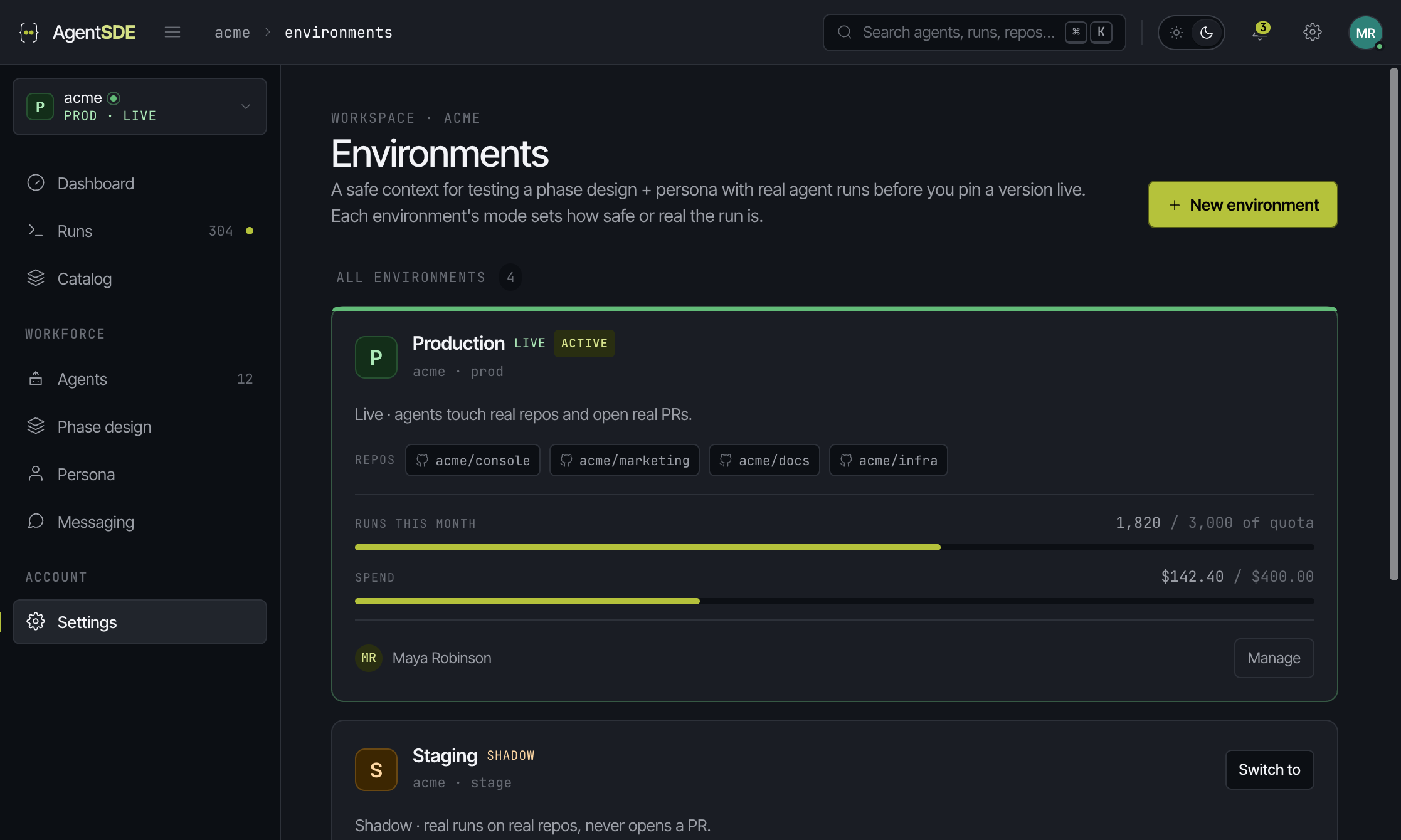Click acme breadcrumb link
This screenshot has height=840, width=1401.
[232, 33]
